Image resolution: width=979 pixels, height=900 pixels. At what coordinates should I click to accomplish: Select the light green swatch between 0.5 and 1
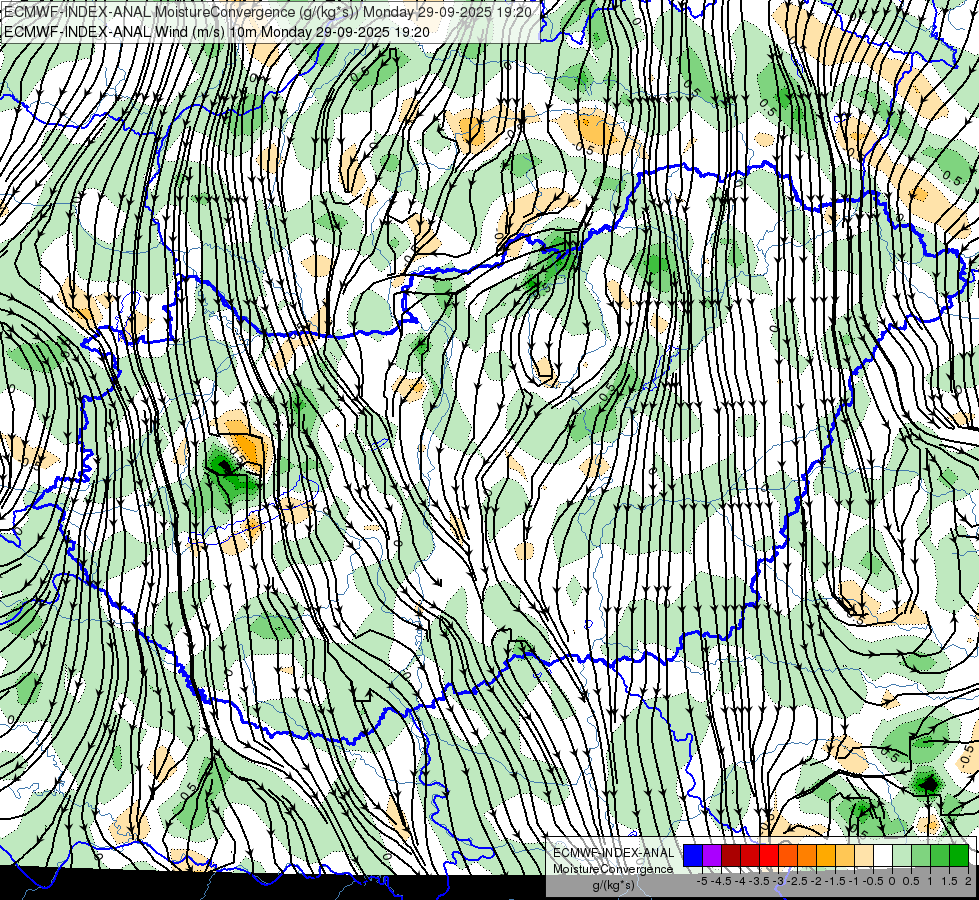click(x=921, y=855)
